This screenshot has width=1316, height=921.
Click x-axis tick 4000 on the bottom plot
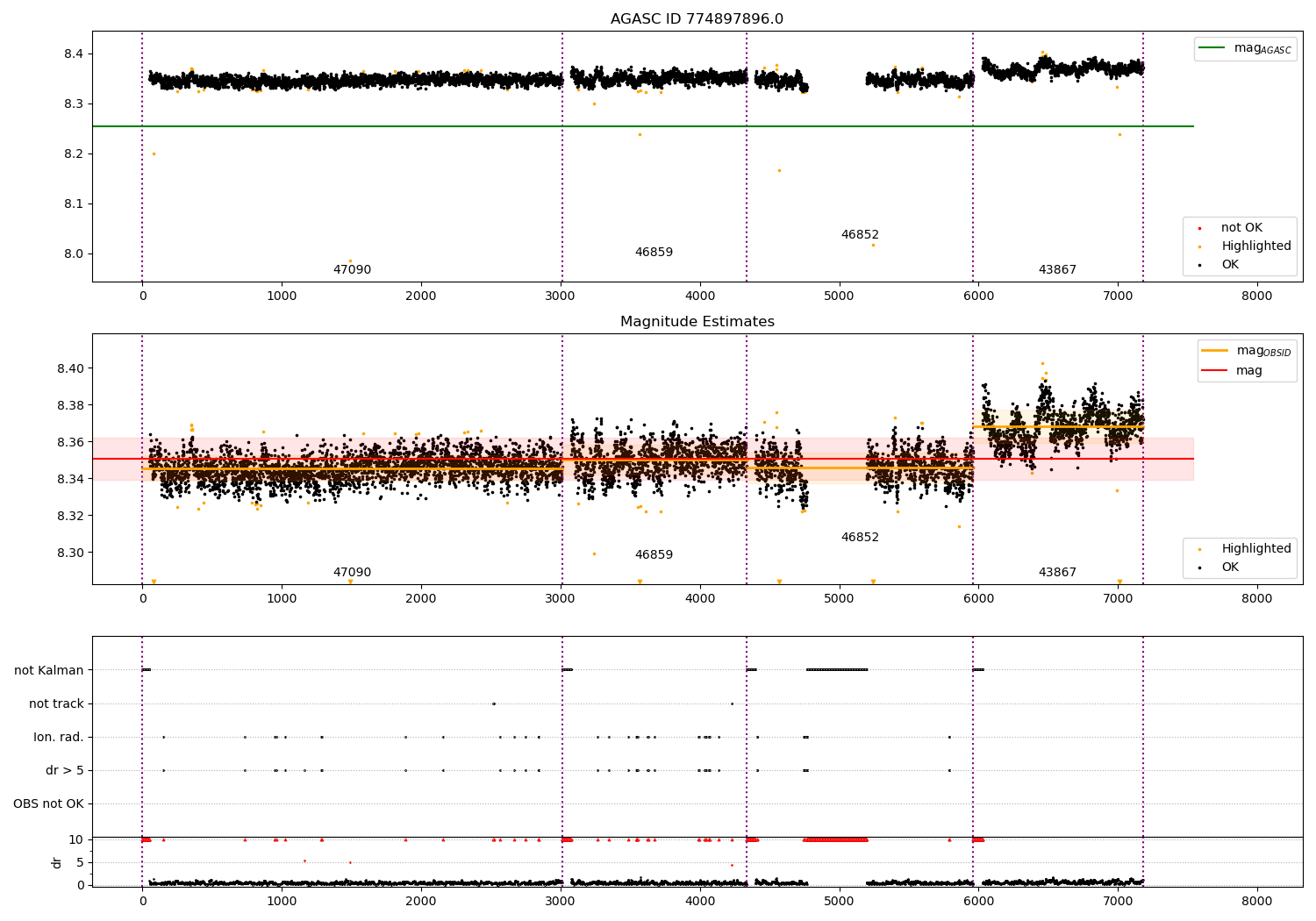pos(700,901)
